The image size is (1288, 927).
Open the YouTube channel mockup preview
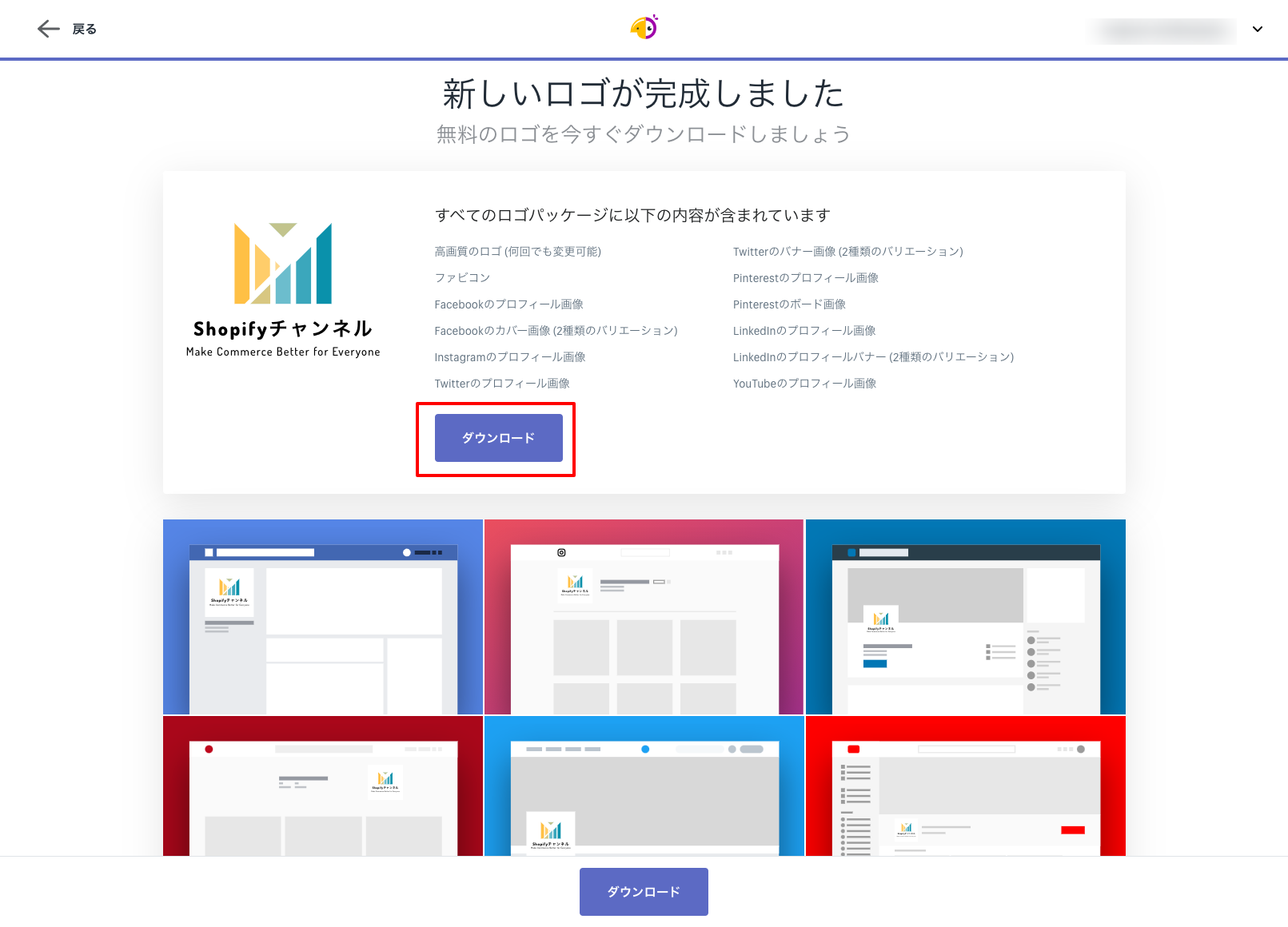(966, 786)
